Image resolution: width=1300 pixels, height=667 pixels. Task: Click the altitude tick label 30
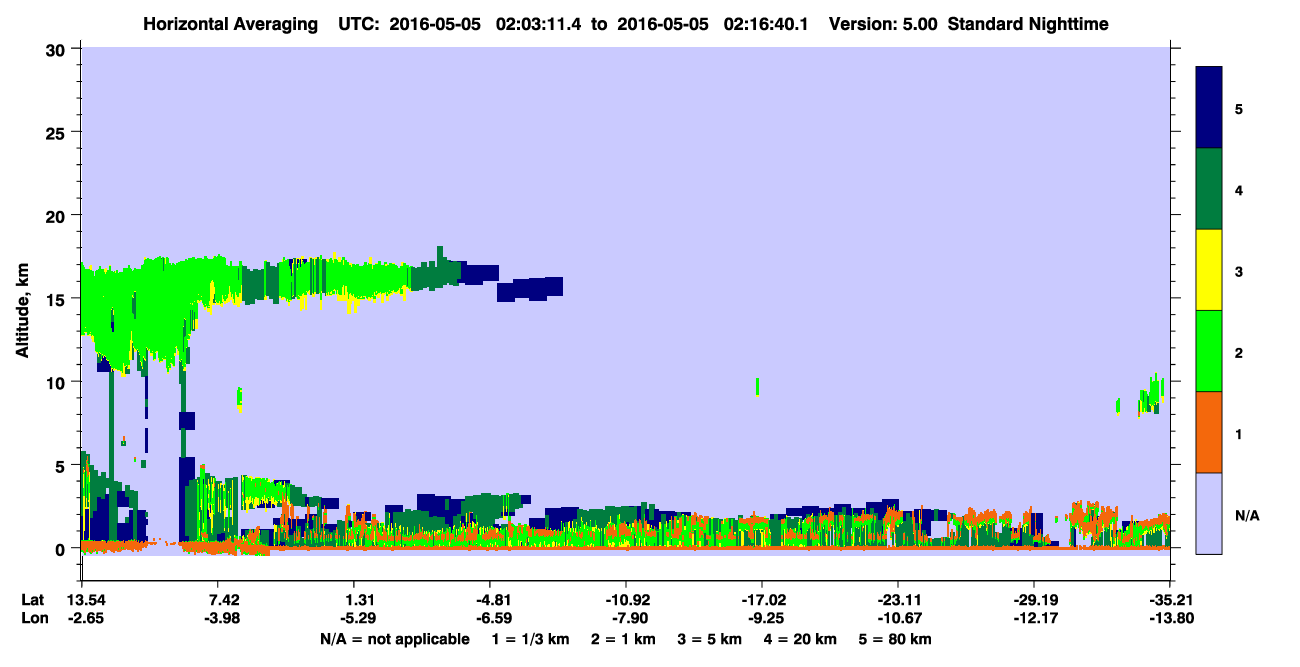(x=58, y=50)
